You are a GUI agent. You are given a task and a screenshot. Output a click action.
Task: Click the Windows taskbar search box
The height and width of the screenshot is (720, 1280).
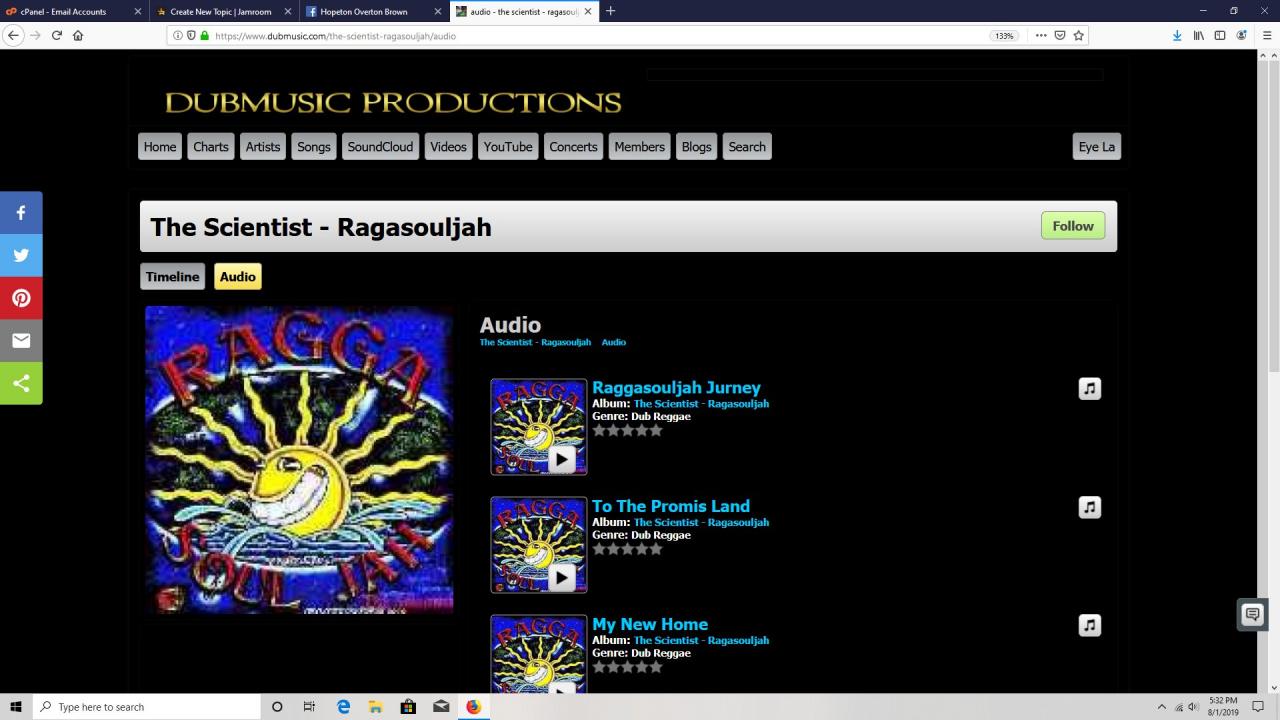point(146,707)
